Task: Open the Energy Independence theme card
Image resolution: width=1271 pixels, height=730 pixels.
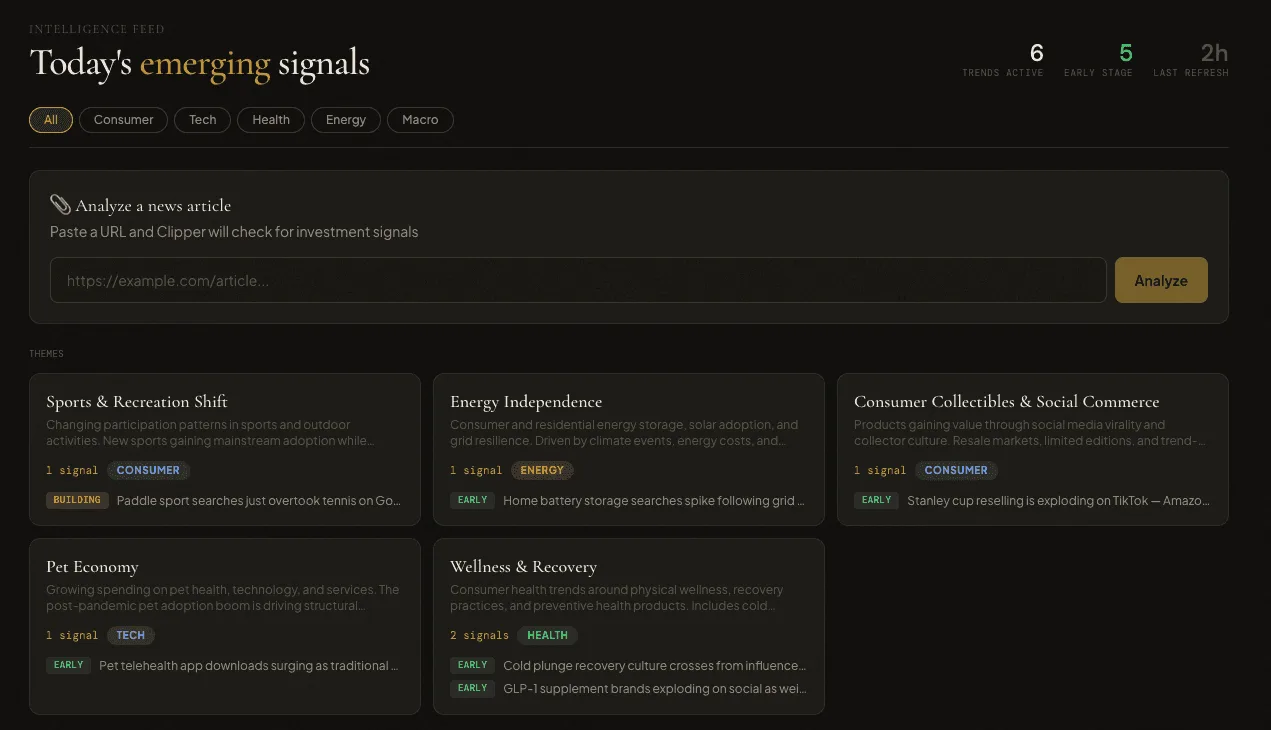Action: pos(629,449)
